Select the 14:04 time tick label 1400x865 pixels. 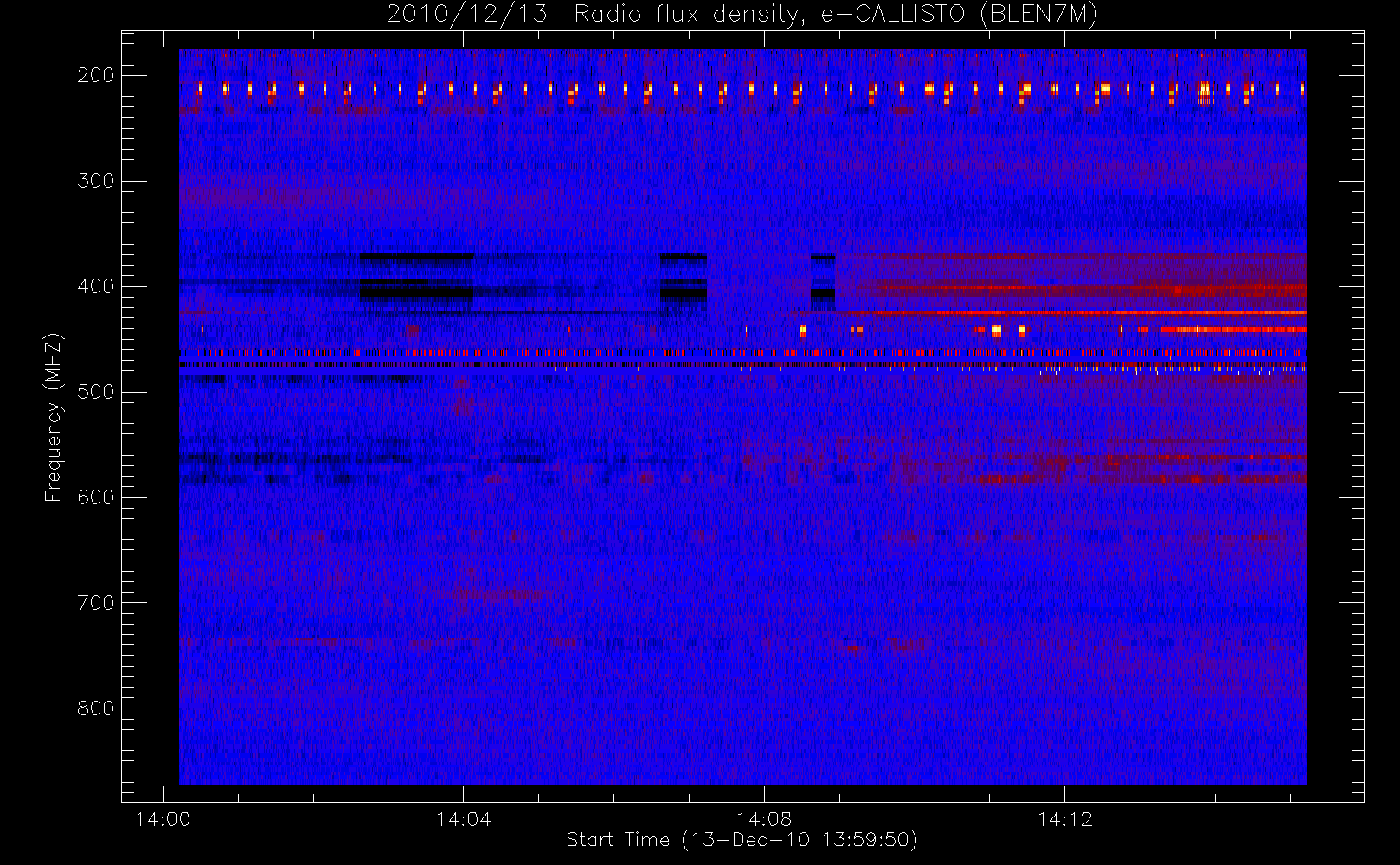pos(463,818)
